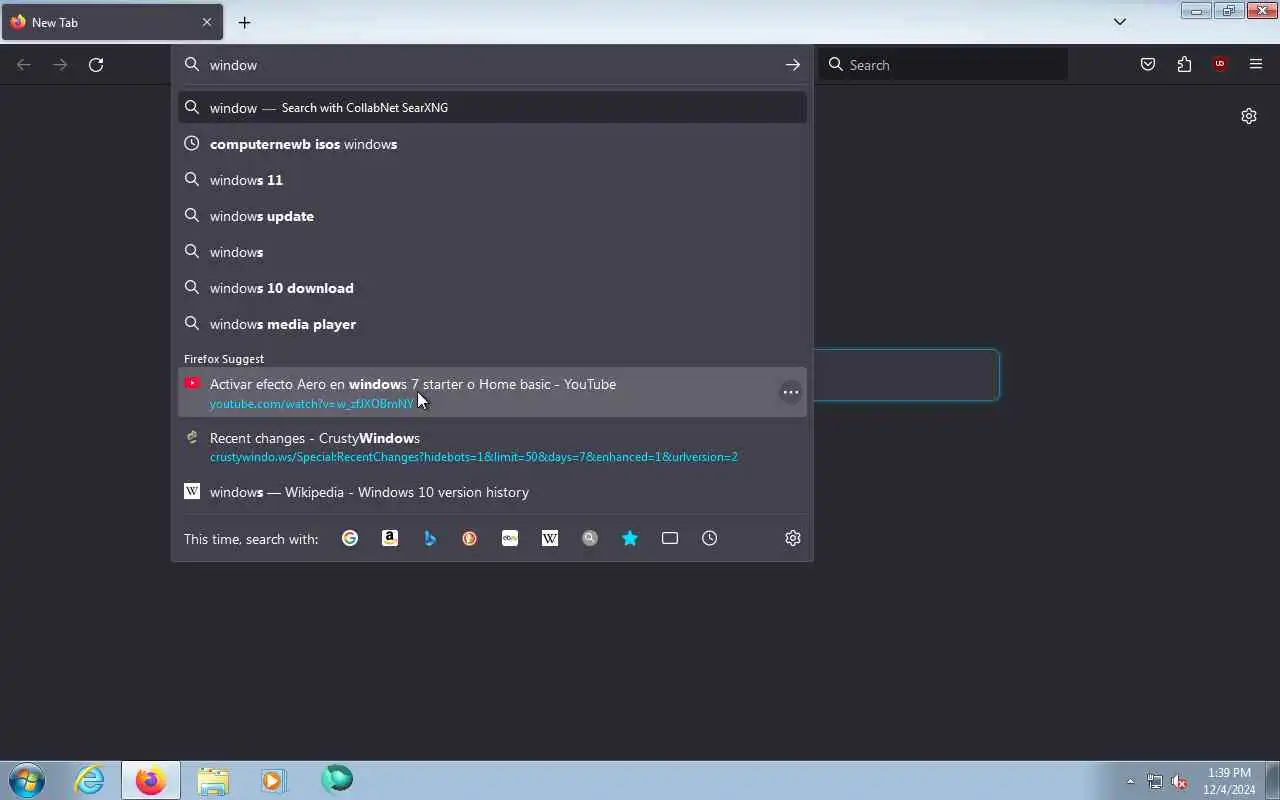
Task: Open Recent changes - CrustyWindows result
Action: pyautogui.click(x=492, y=447)
